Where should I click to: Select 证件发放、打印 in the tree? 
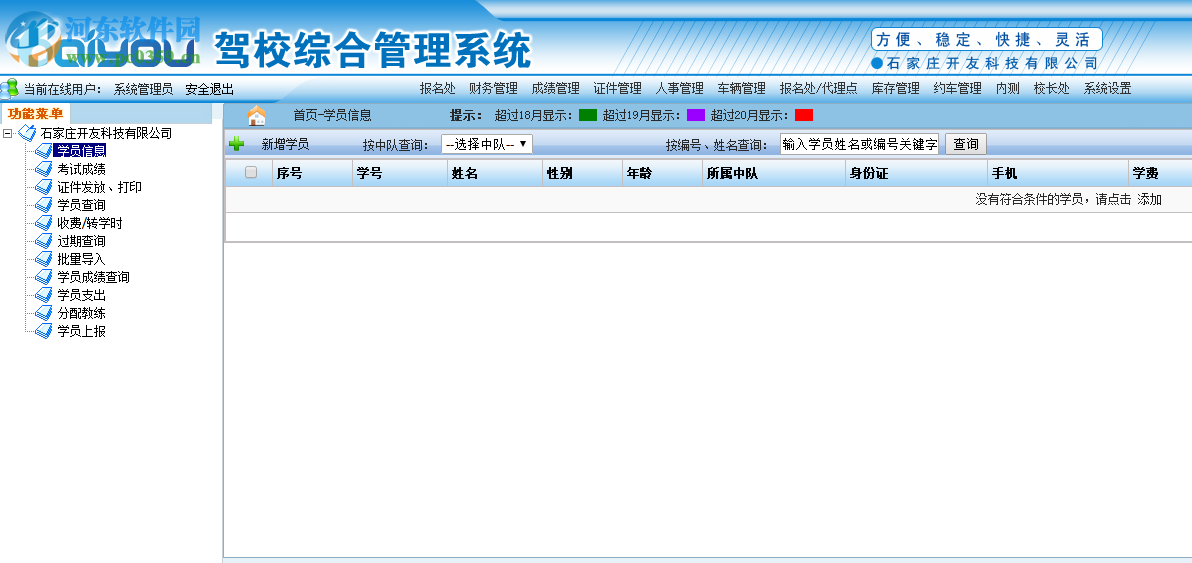coord(100,187)
